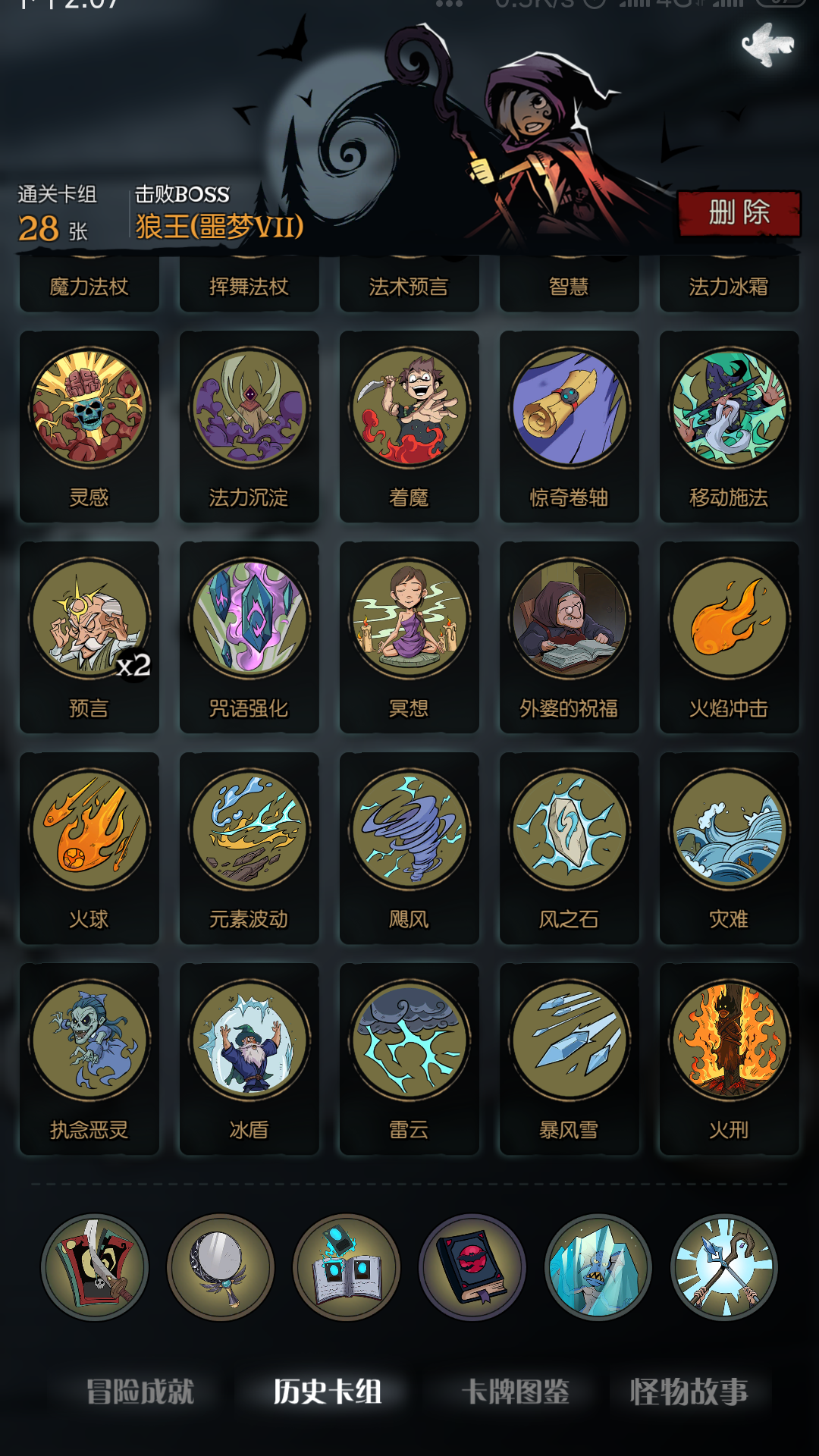
Task: Select the hand mirror relic icon
Action: point(221,1267)
